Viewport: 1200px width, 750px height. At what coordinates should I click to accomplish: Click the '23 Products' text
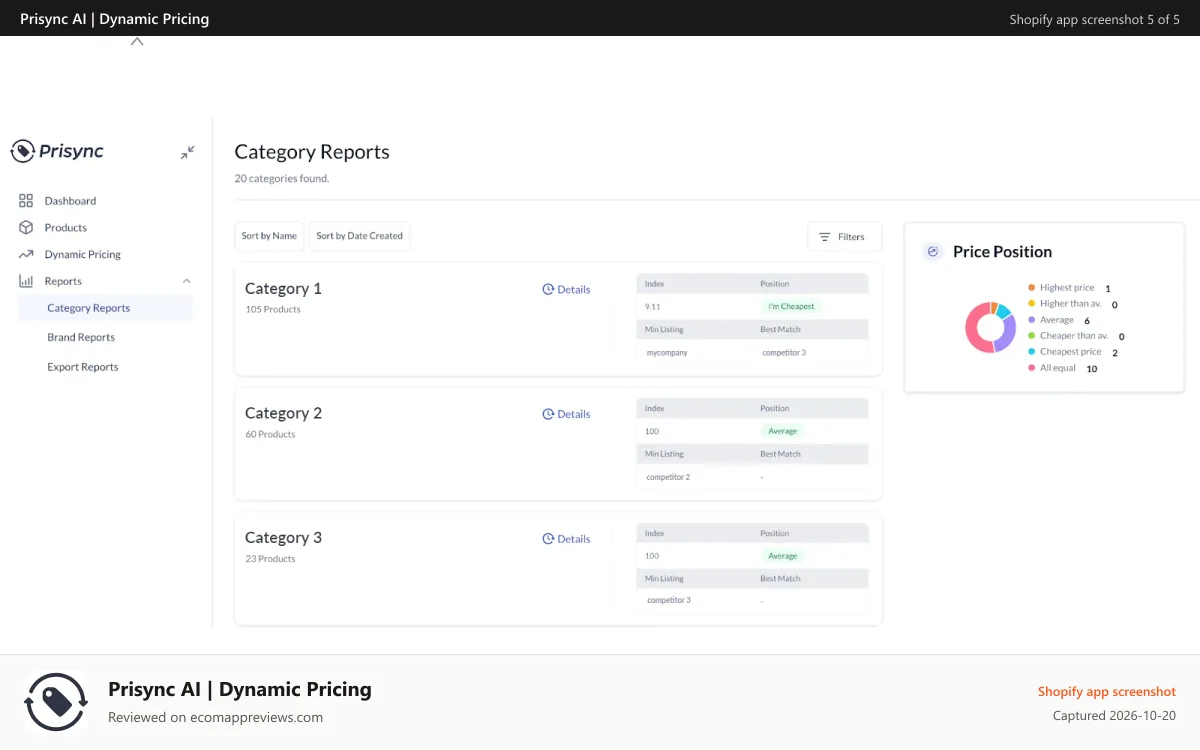[270, 559]
